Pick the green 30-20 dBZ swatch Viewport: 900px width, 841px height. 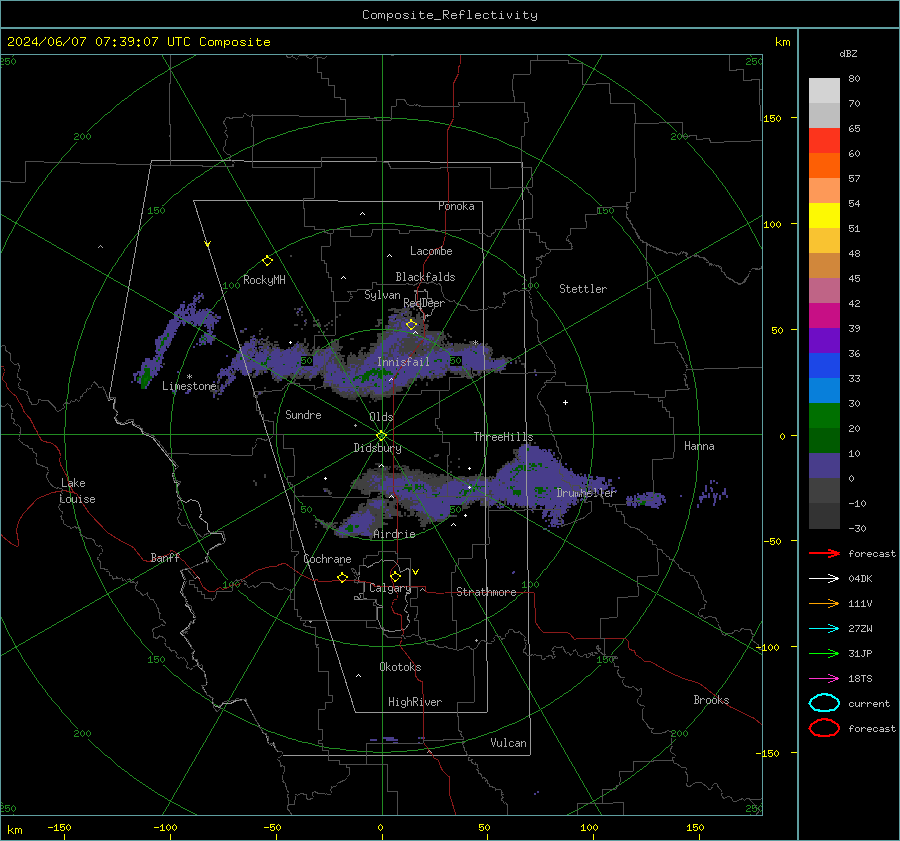pos(824,416)
